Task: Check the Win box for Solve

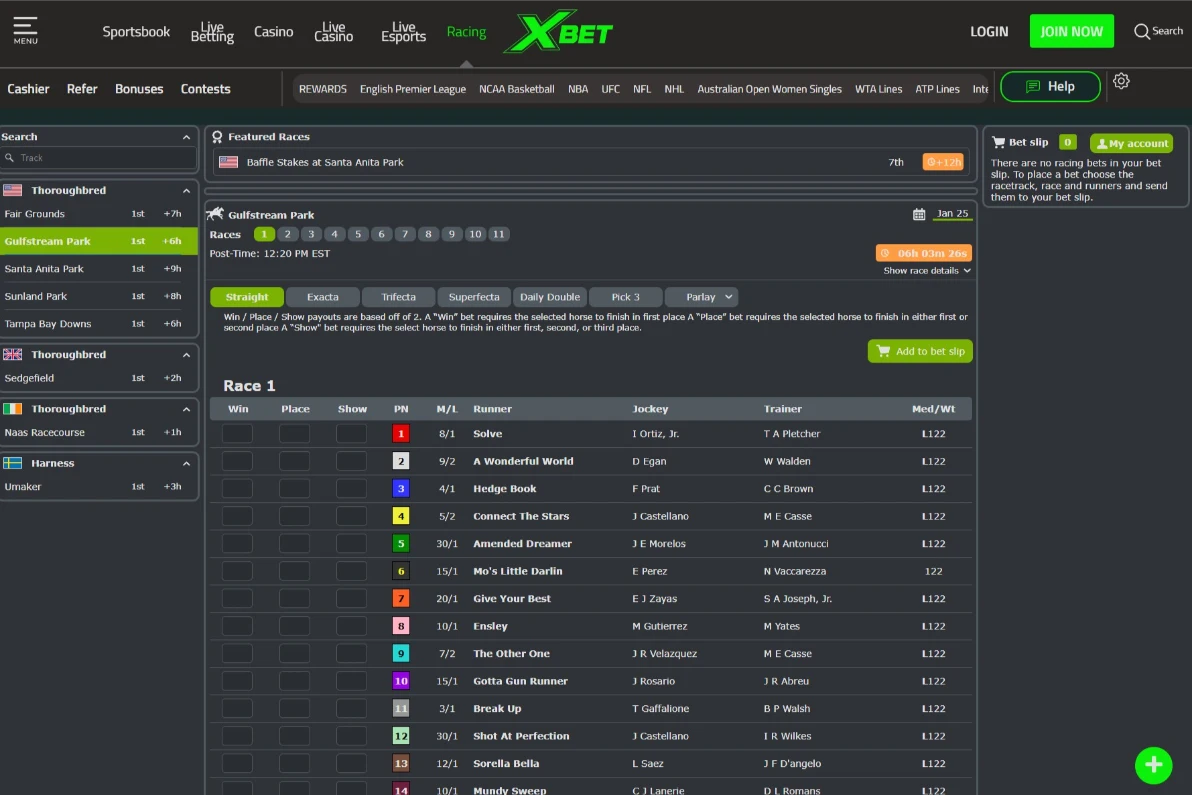Action: [237, 434]
